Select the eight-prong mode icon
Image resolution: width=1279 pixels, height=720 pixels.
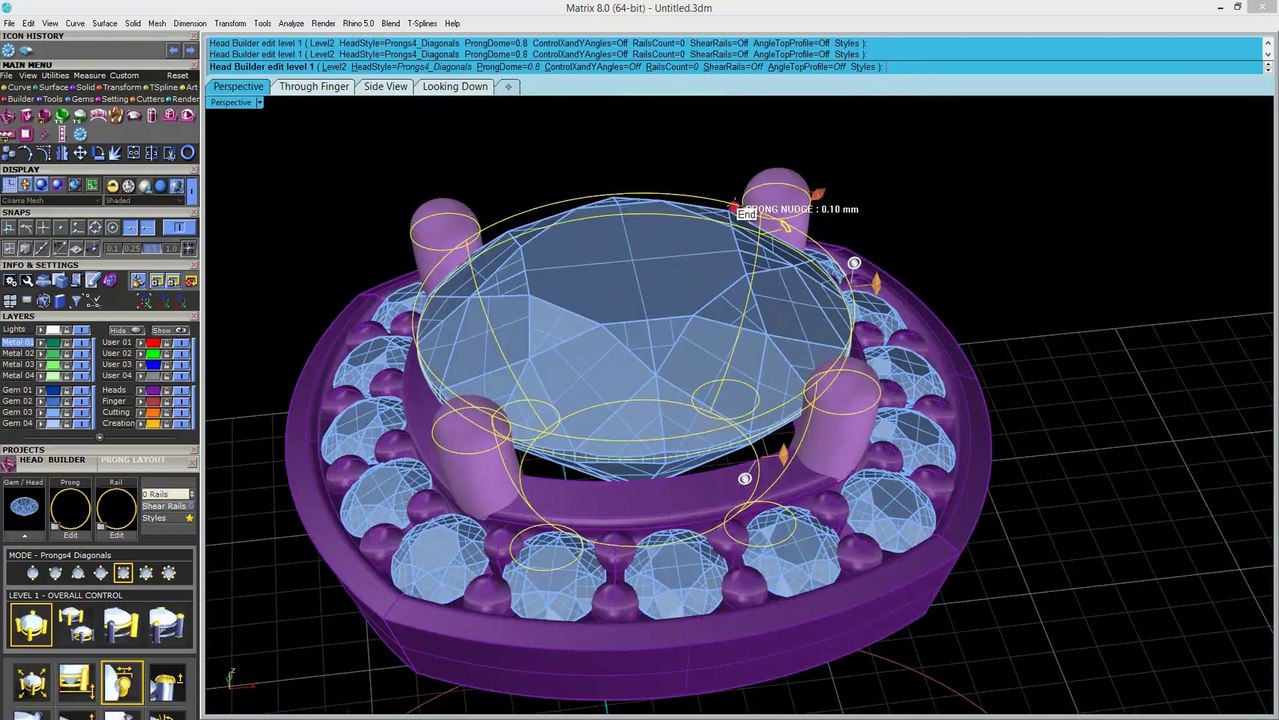pos(169,573)
